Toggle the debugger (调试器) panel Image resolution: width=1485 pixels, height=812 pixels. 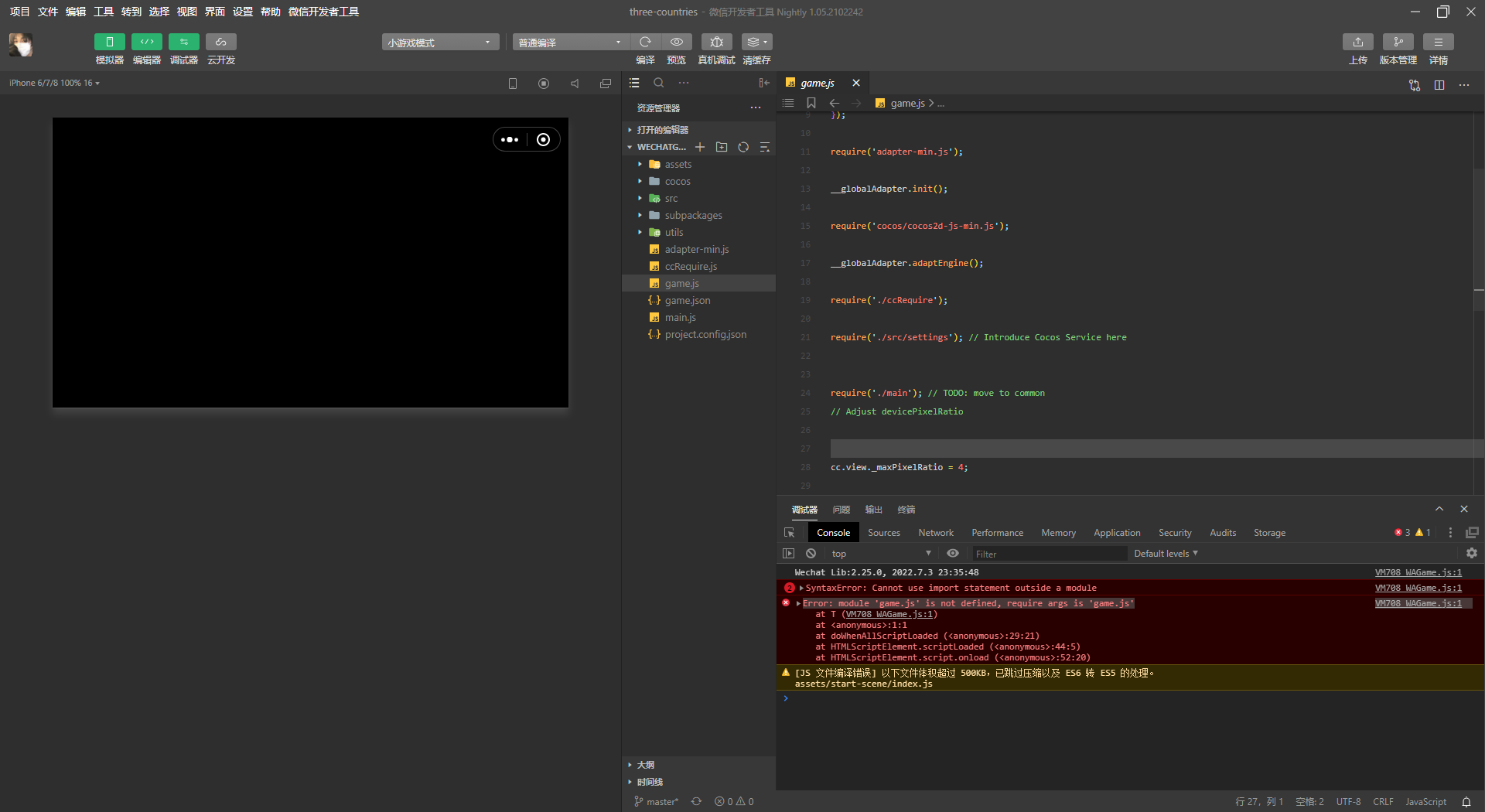pos(183,42)
